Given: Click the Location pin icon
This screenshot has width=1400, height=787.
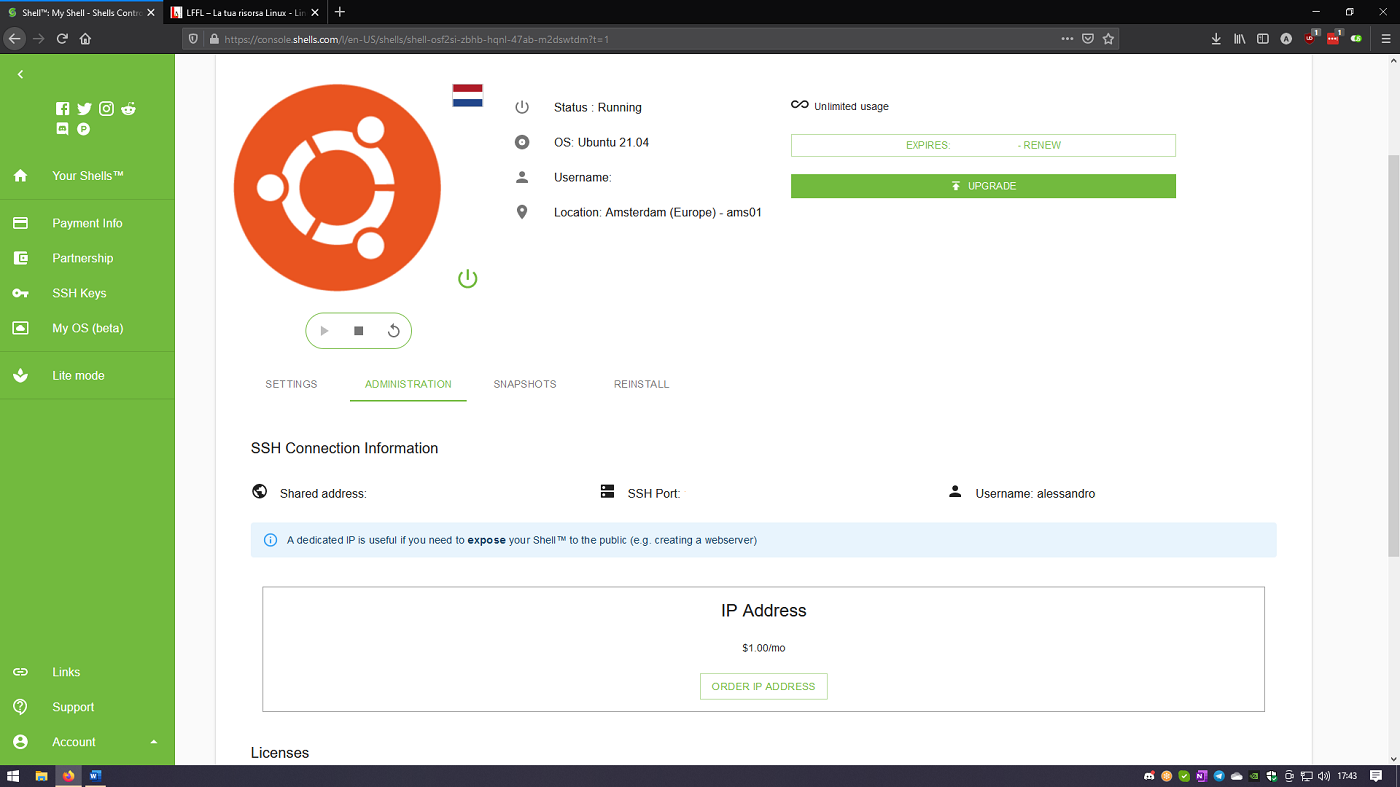Looking at the screenshot, I should [522, 212].
